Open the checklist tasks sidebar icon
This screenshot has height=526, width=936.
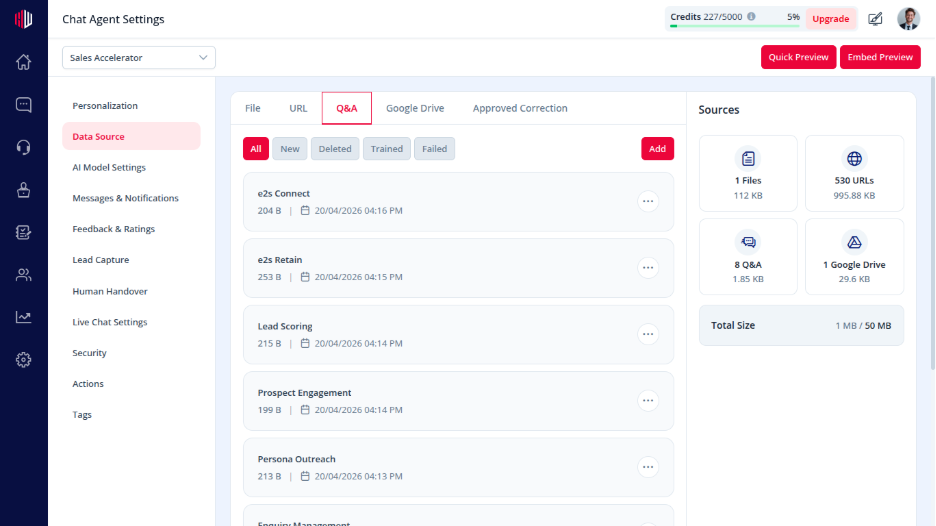tap(23, 232)
